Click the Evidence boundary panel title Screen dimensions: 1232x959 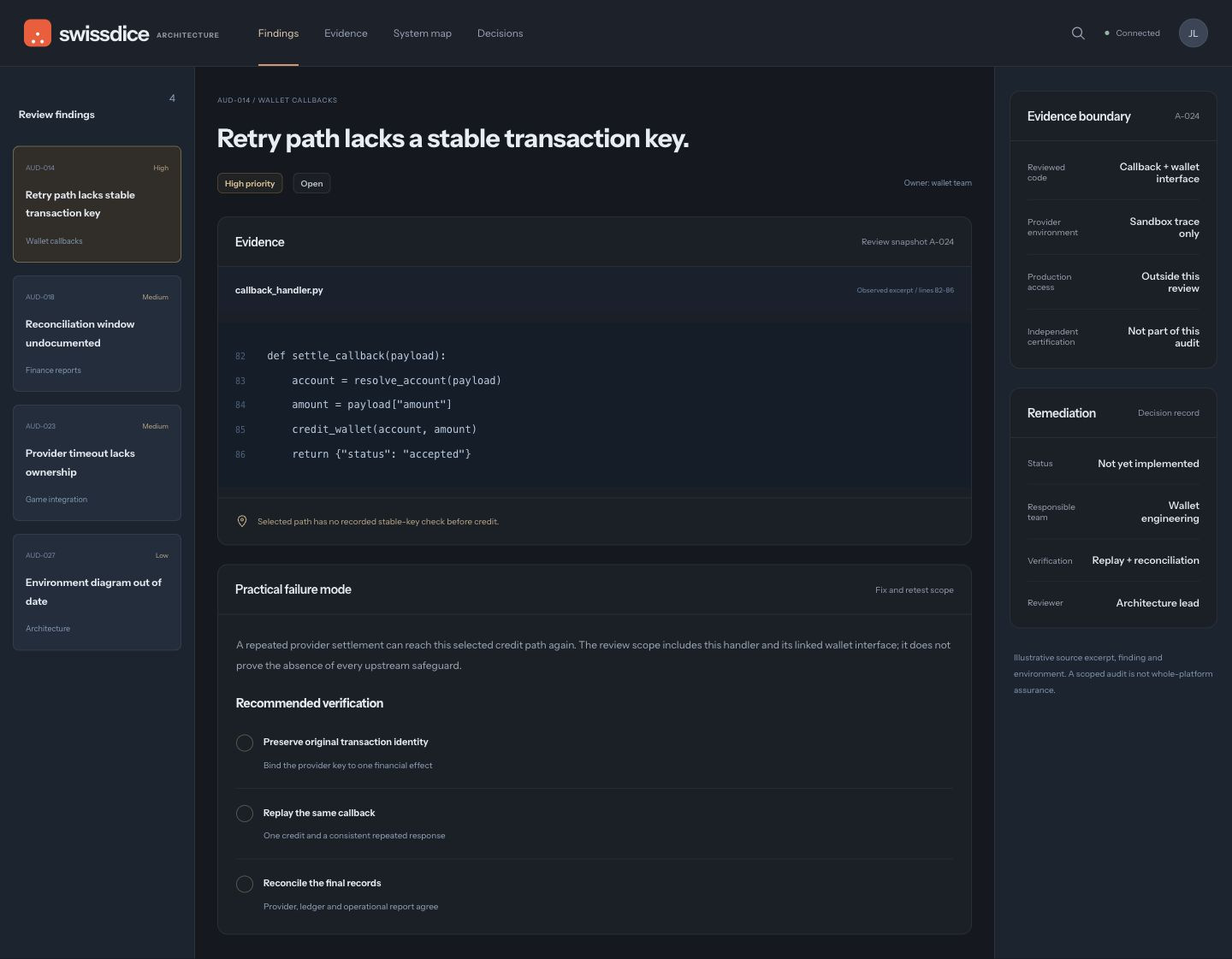point(1078,116)
